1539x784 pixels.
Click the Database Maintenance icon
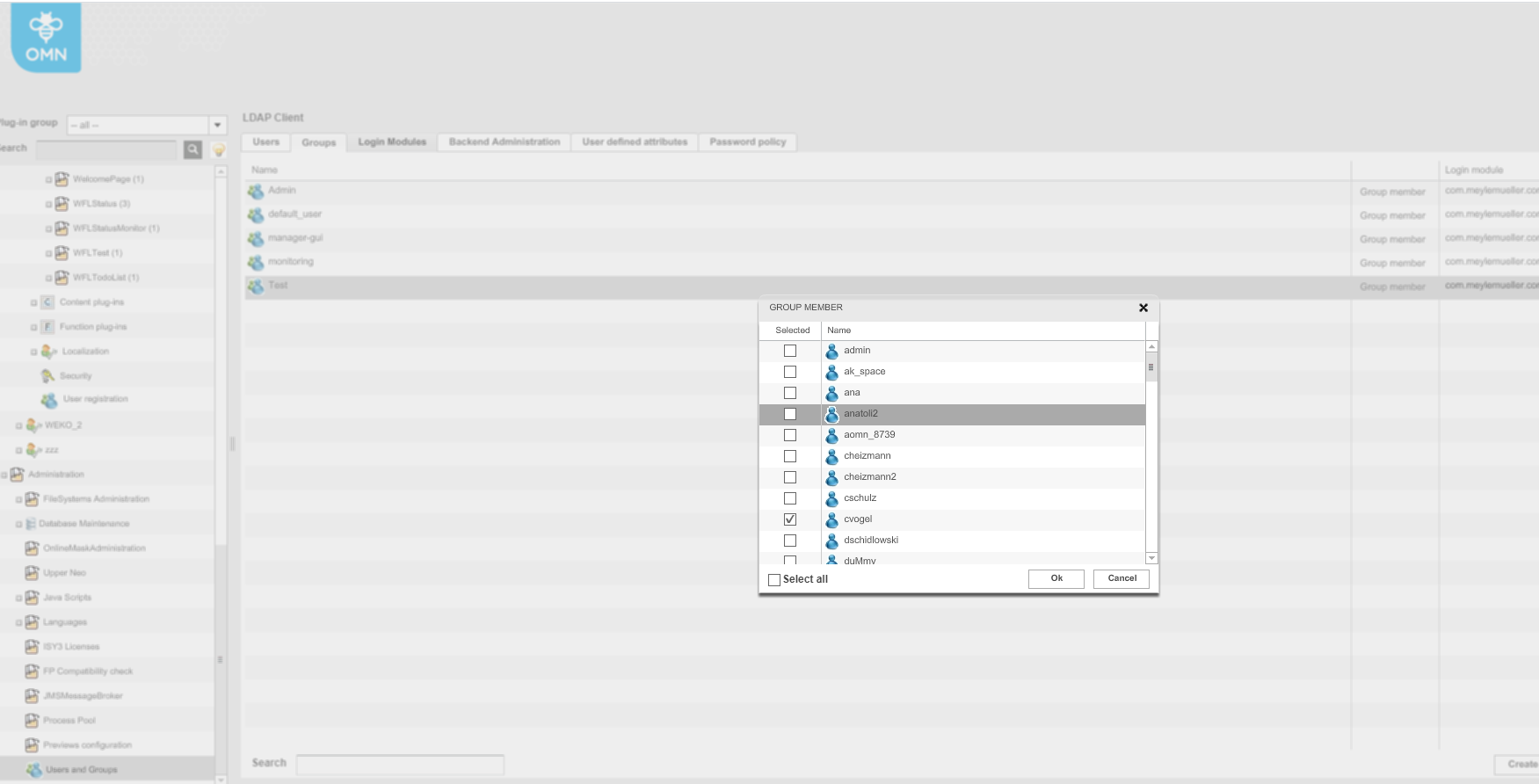click(31, 524)
